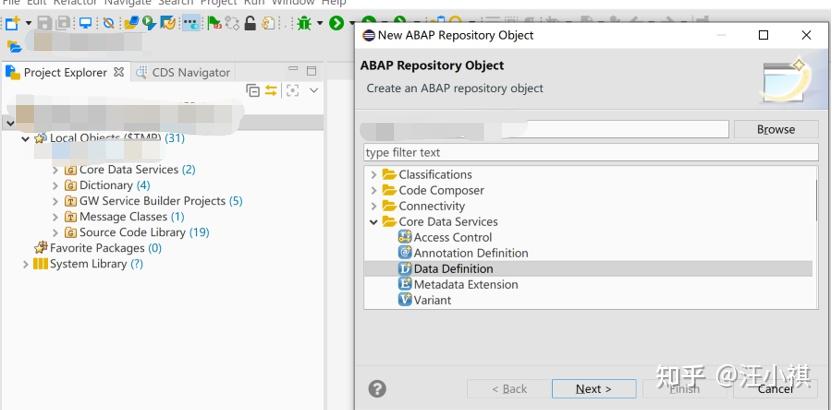Select the Access Control object type
Image resolution: width=832 pixels, height=410 pixels.
pyautogui.click(x=452, y=237)
